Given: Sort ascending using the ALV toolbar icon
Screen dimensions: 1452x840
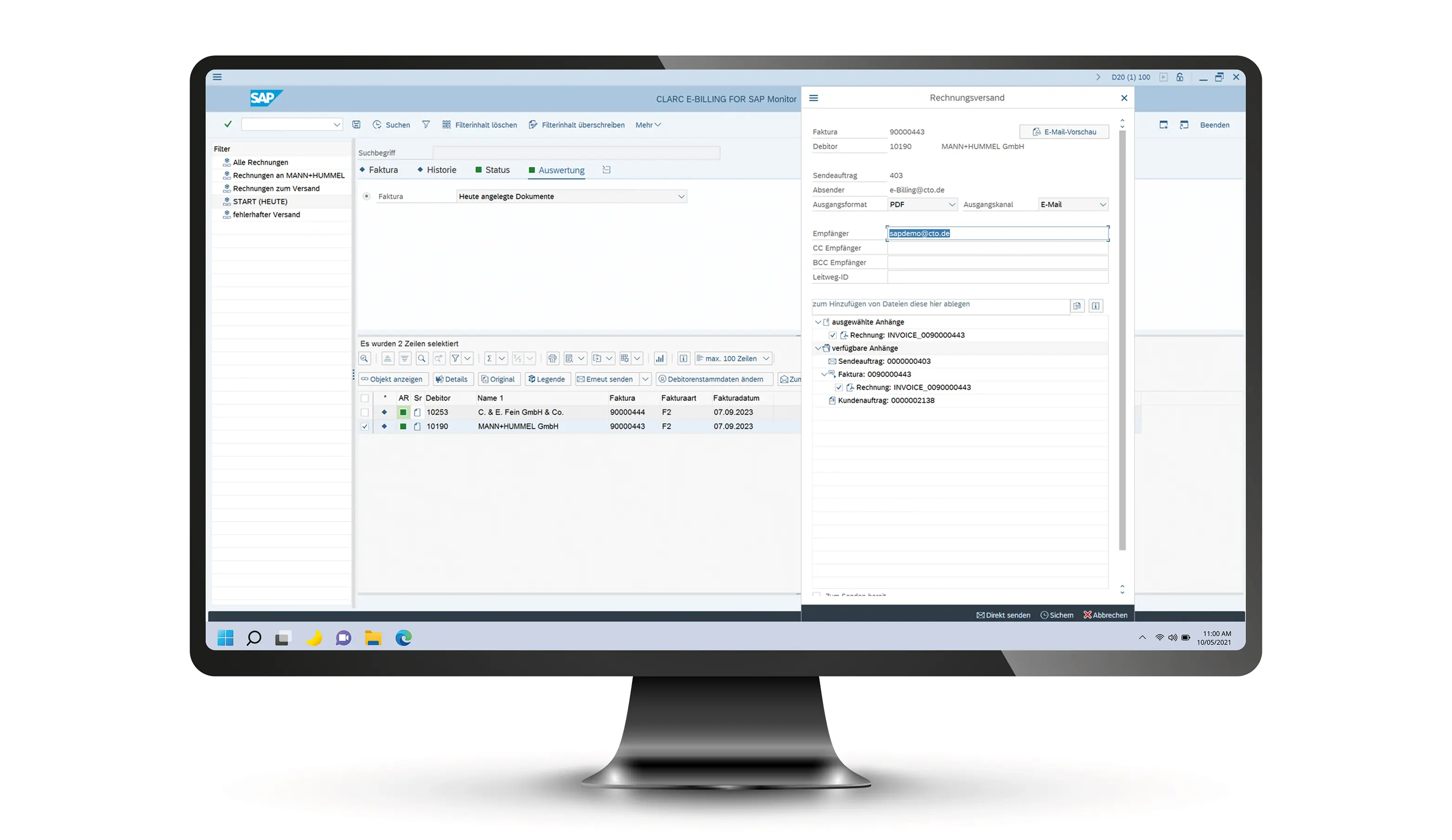Looking at the screenshot, I should click(x=388, y=358).
